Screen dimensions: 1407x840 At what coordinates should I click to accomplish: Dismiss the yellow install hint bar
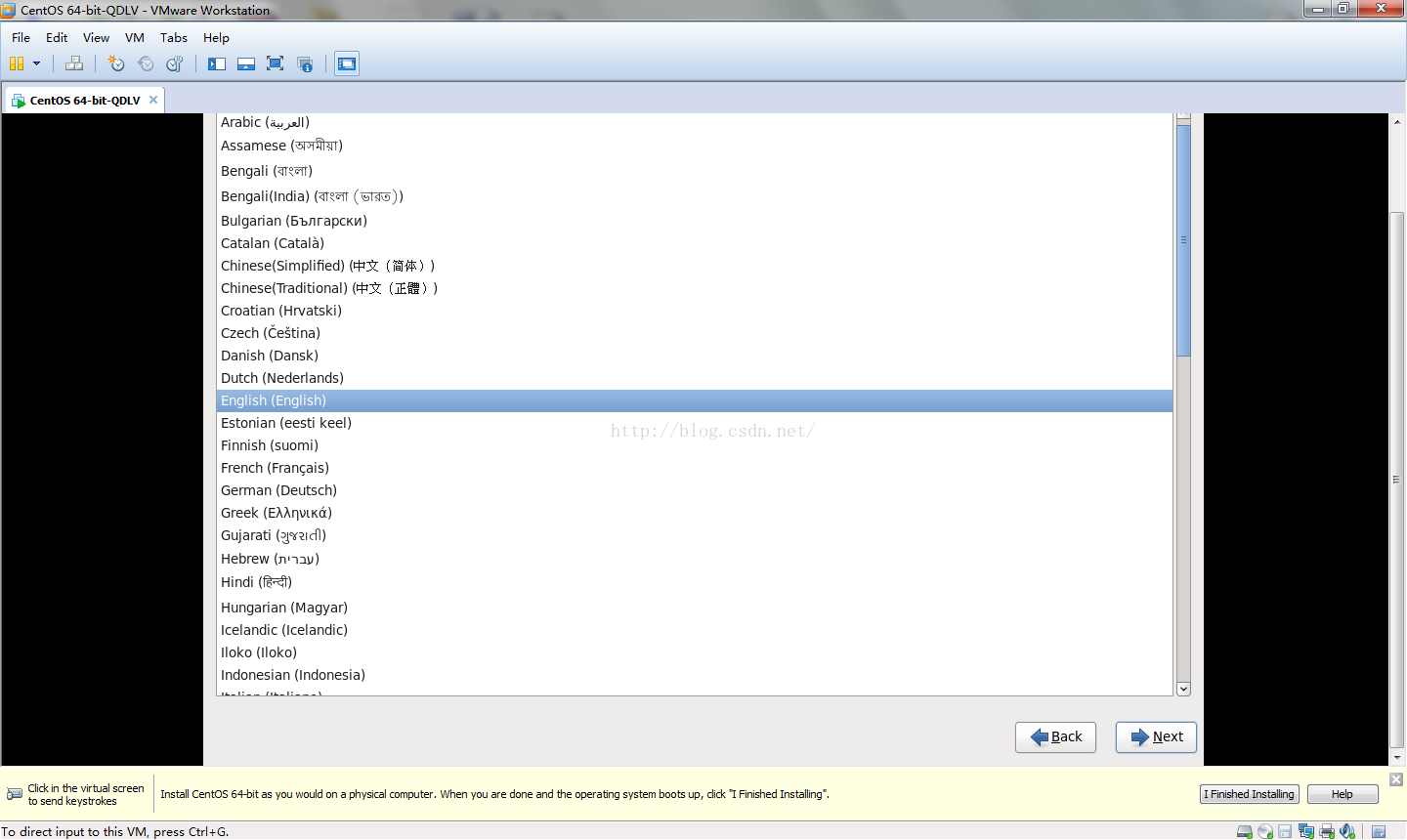coord(1396,778)
